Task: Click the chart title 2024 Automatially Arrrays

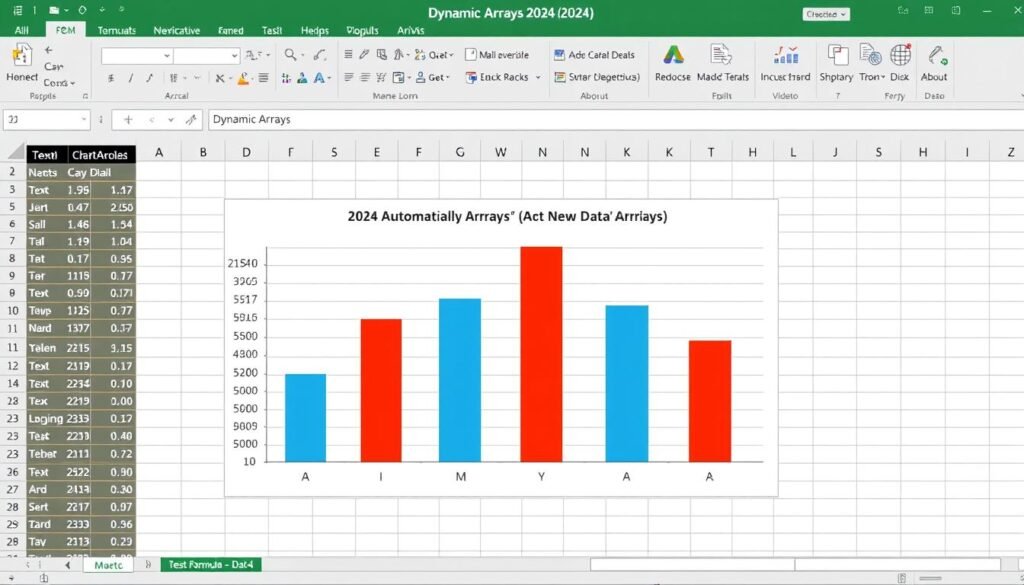Action: point(507,216)
